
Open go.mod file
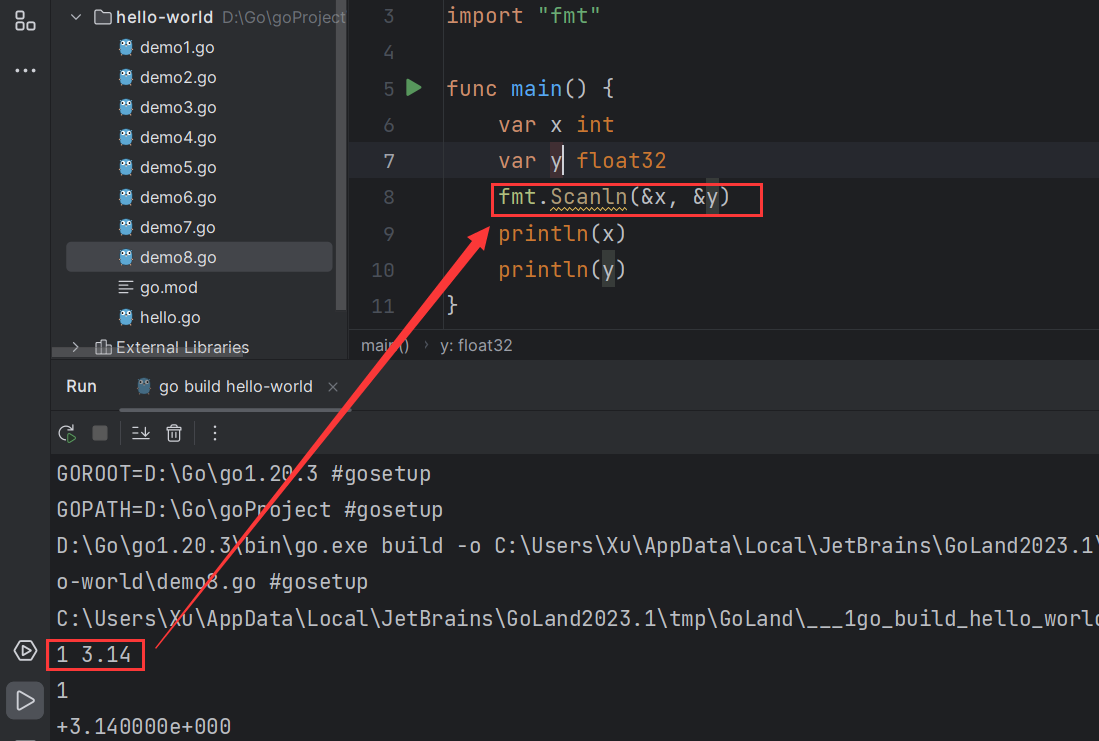pyautogui.click(x=168, y=287)
